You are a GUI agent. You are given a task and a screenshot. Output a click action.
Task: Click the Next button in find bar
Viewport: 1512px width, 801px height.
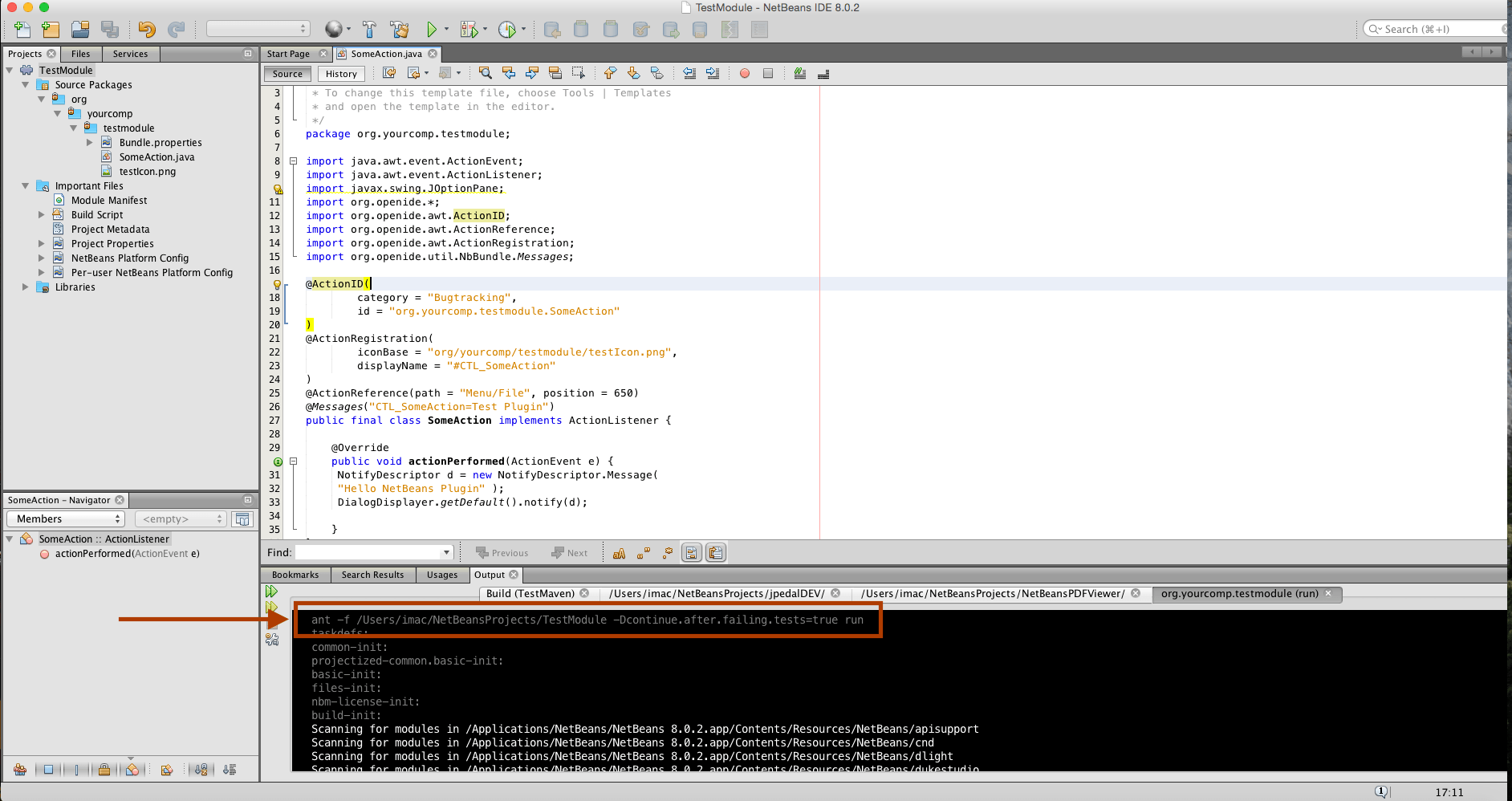point(570,553)
